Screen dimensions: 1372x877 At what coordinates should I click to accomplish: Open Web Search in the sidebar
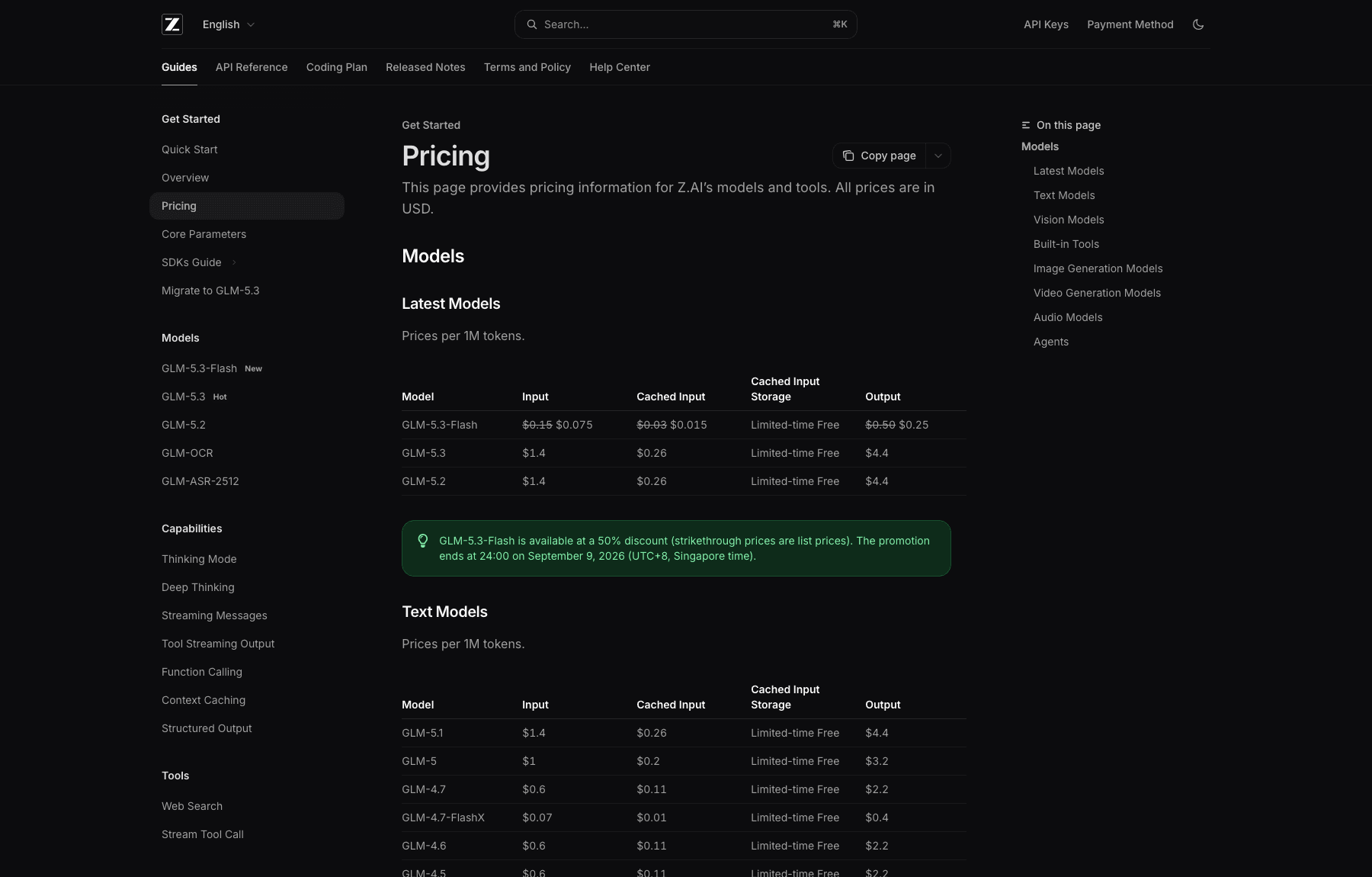click(x=247, y=806)
